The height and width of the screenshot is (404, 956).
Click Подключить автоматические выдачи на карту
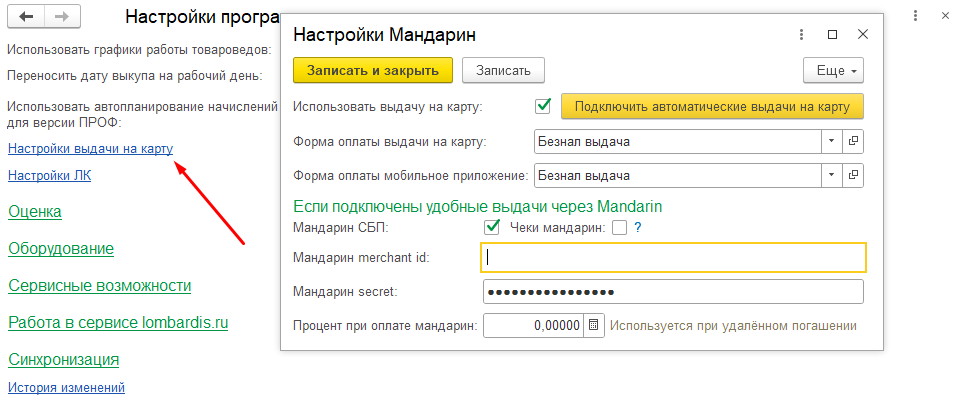[x=712, y=106]
